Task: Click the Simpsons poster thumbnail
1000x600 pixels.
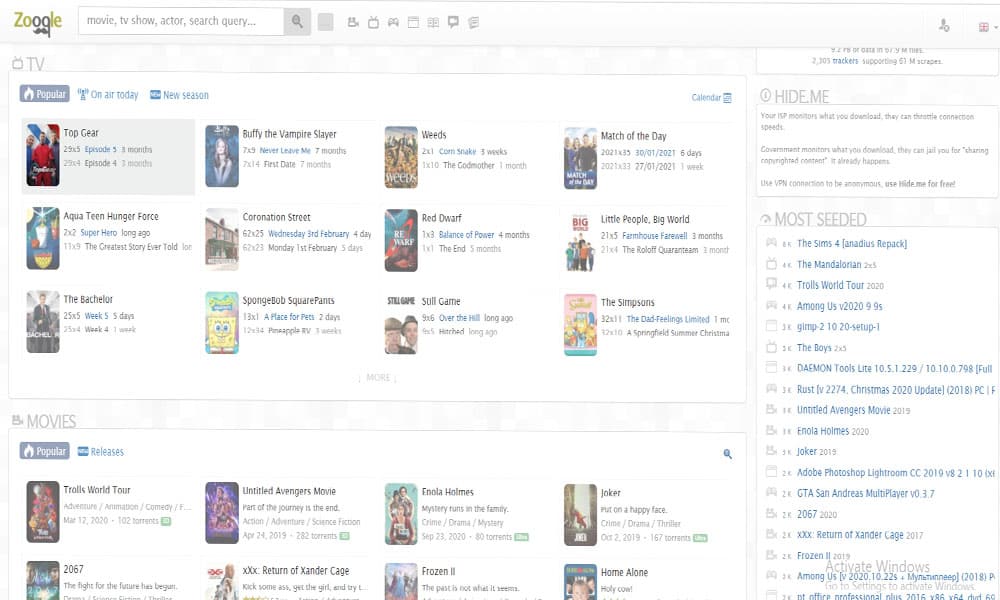Action: tap(580, 325)
